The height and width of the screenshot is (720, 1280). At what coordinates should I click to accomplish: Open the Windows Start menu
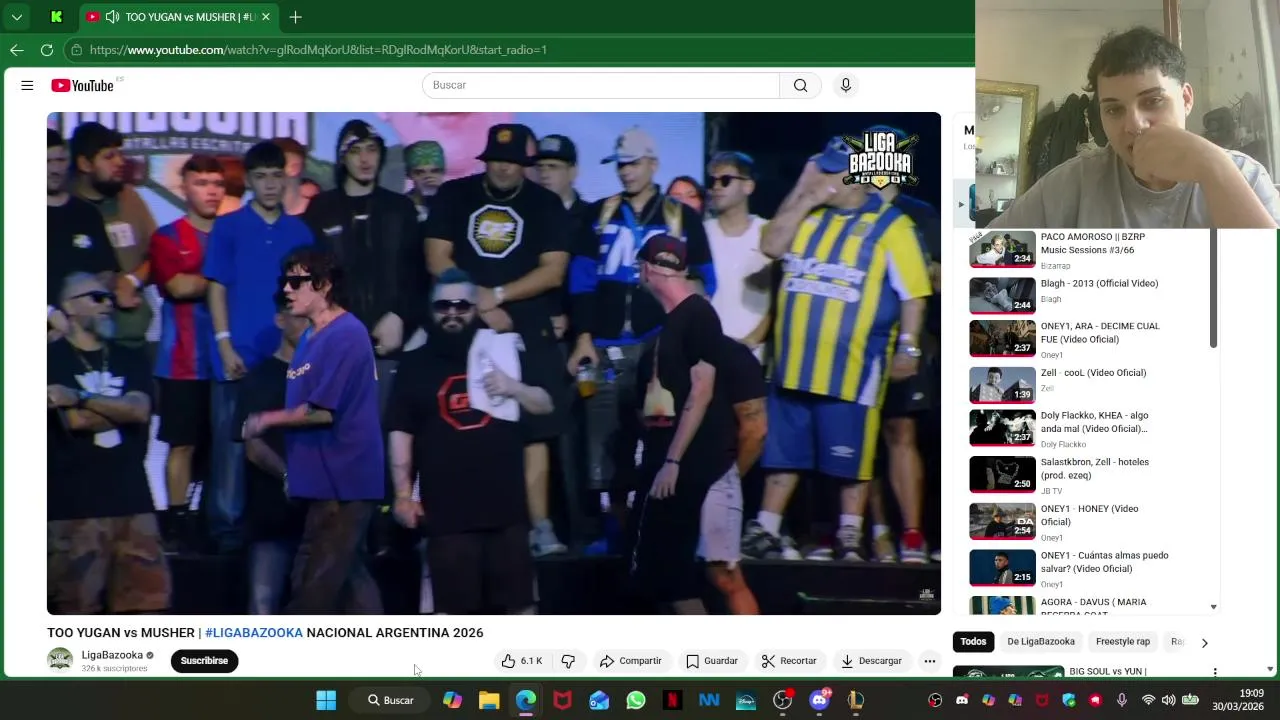pyautogui.click(x=326, y=700)
